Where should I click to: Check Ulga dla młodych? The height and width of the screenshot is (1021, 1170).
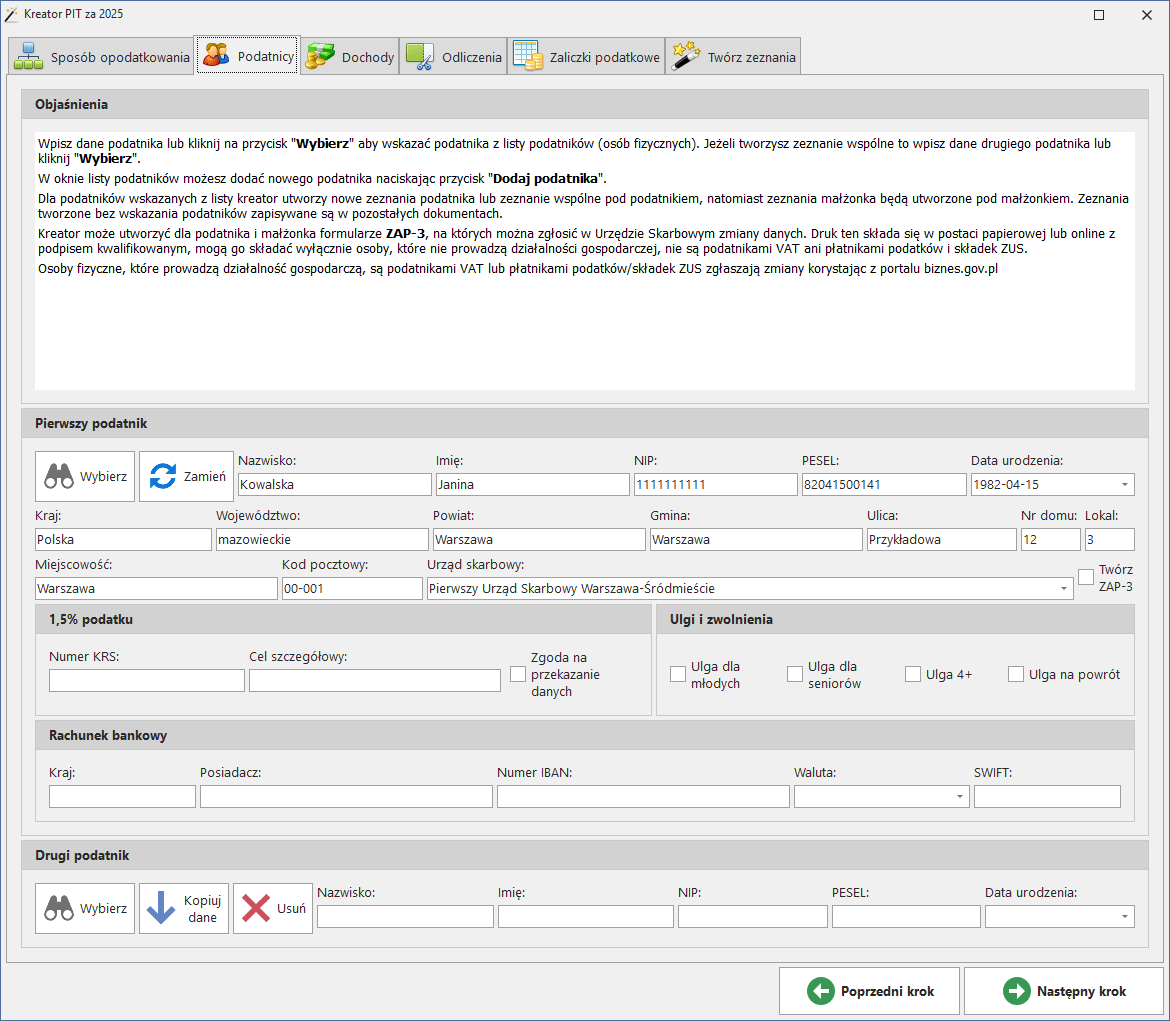[678, 674]
